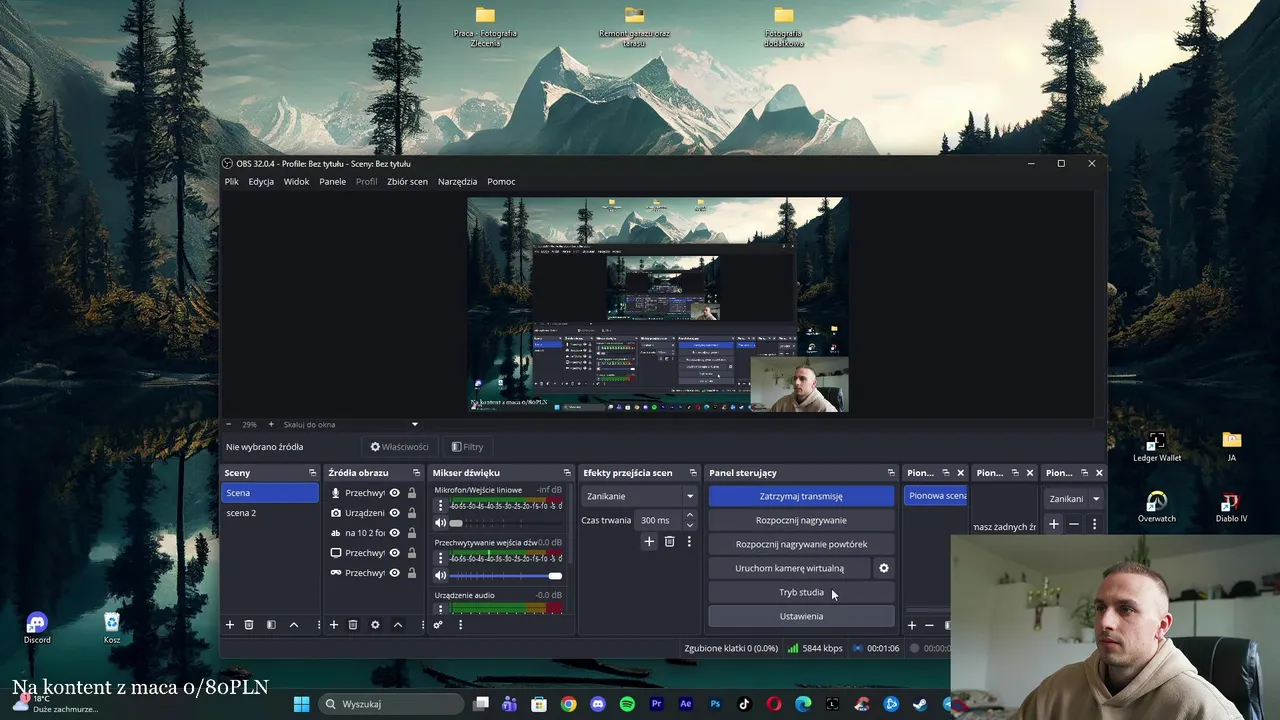Move the scene up in the Sceny dock
The width and height of the screenshot is (1280, 720).
[x=294, y=625]
